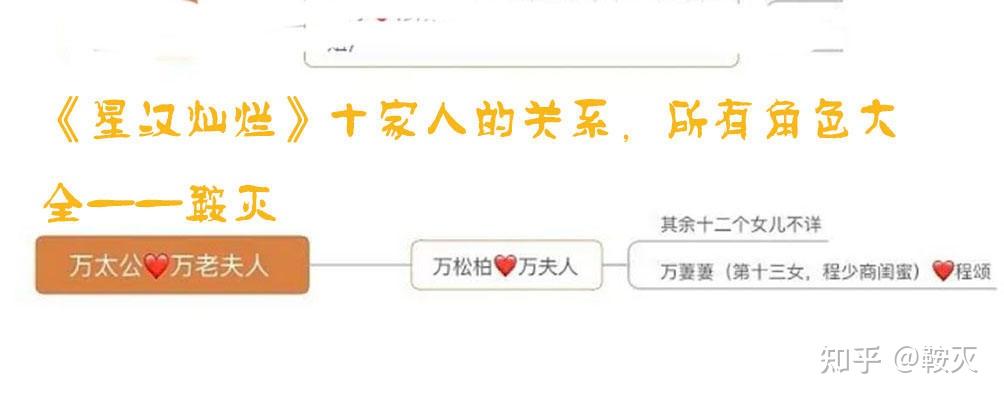Click the partially visible box at top

521,33
